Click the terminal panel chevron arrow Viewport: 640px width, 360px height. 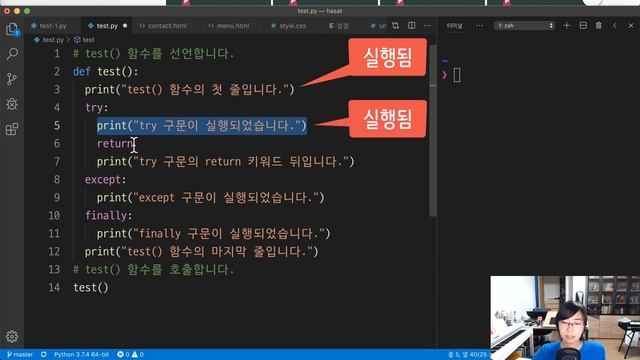click(615, 26)
